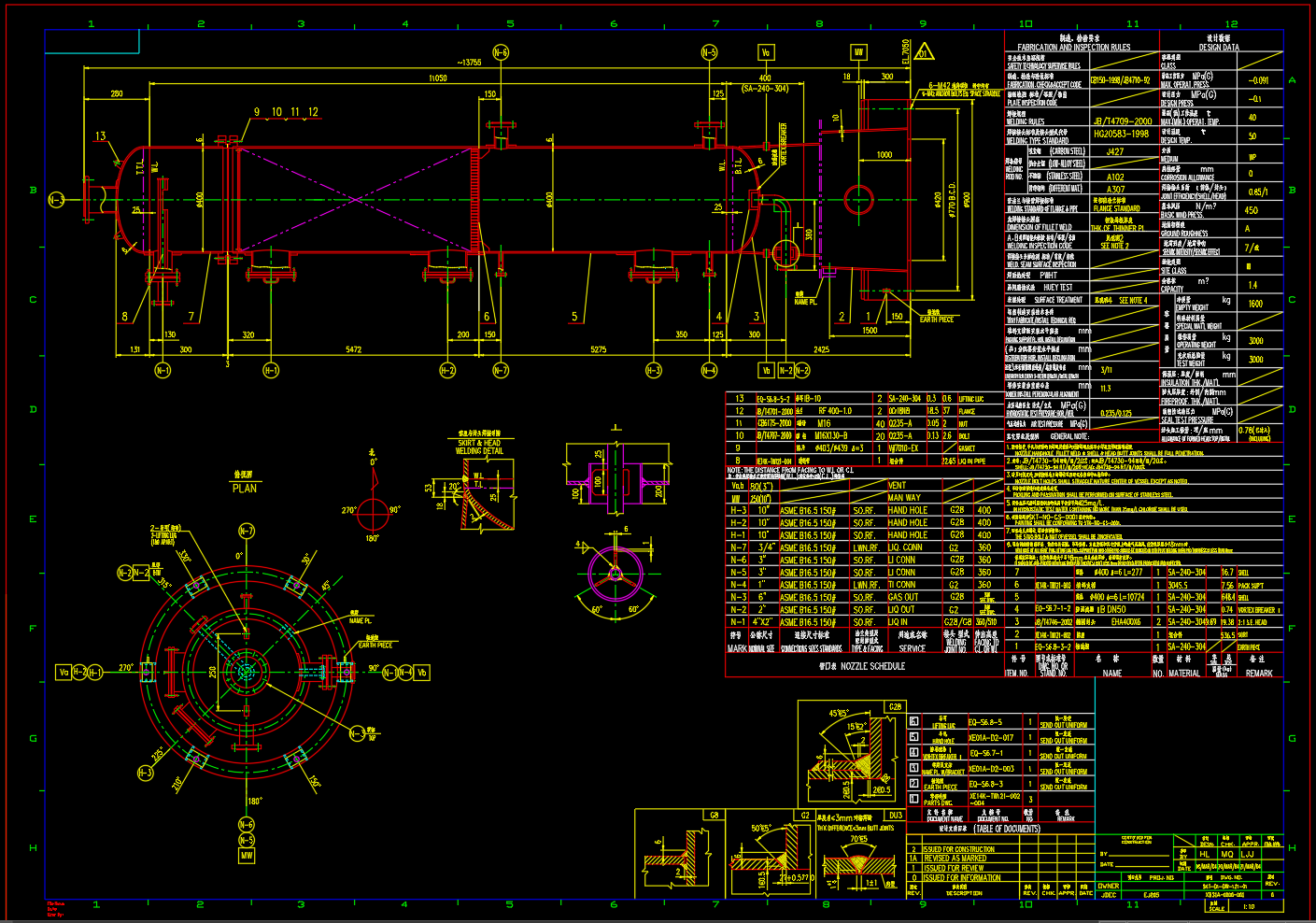Image resolution: width=1316 pixels, height=923 pixels.
Task: Click the "5472" dimension text
Action: tap(353, 349)
